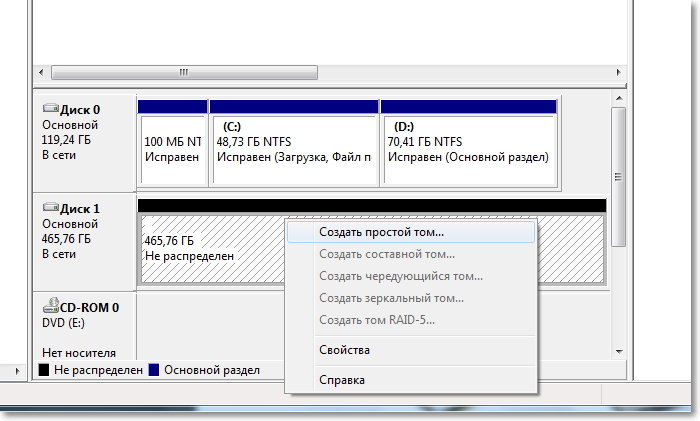This screenshot has height=421, width=700.
Task: Select the 100 МБ partition on Диск 0
Action: click(172, 150)
